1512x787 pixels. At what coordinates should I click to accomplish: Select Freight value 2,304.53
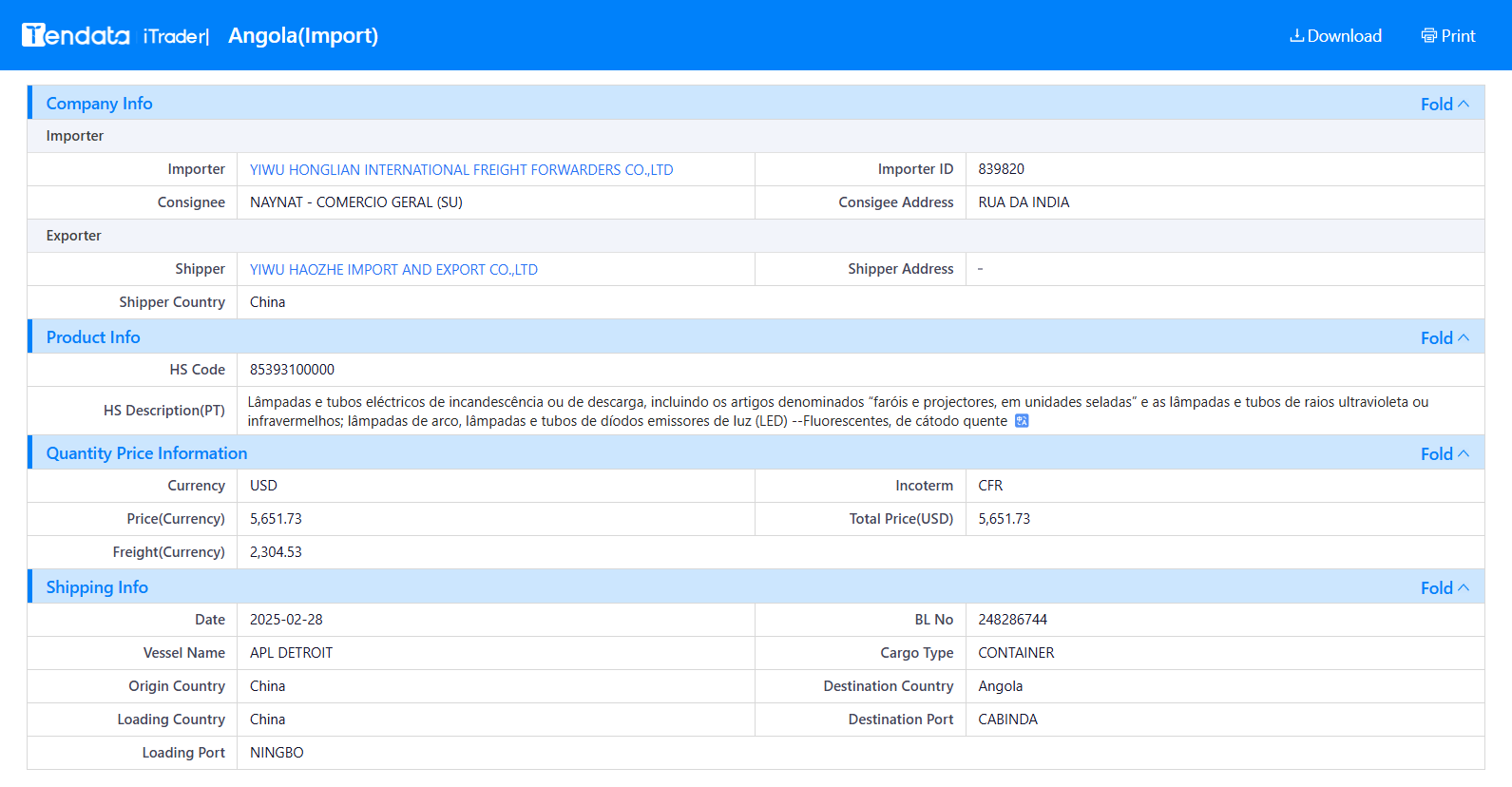(276, 552)
